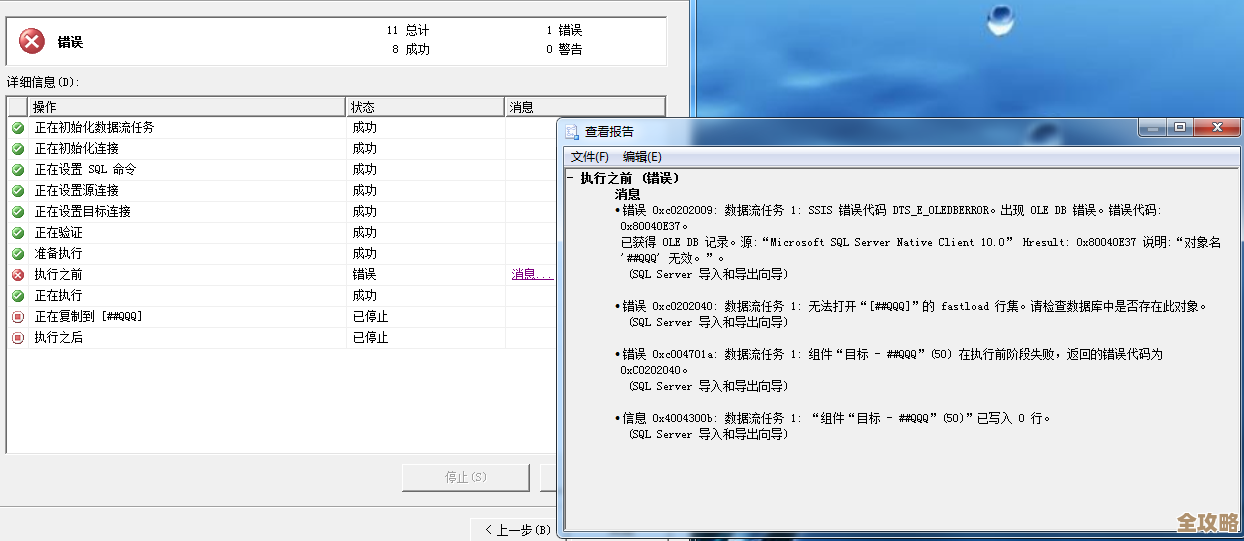Sort by the 状态 column header
Viewport: 1244px width, 541px height.
[x=425, y=107]
